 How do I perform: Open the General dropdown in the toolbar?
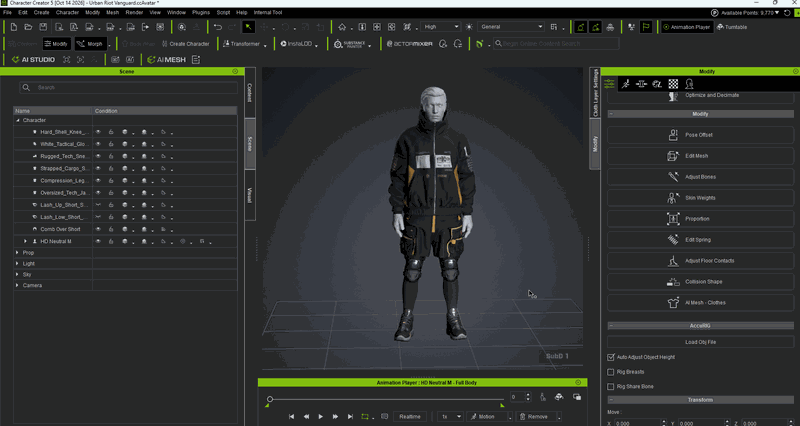coord(511,27)
